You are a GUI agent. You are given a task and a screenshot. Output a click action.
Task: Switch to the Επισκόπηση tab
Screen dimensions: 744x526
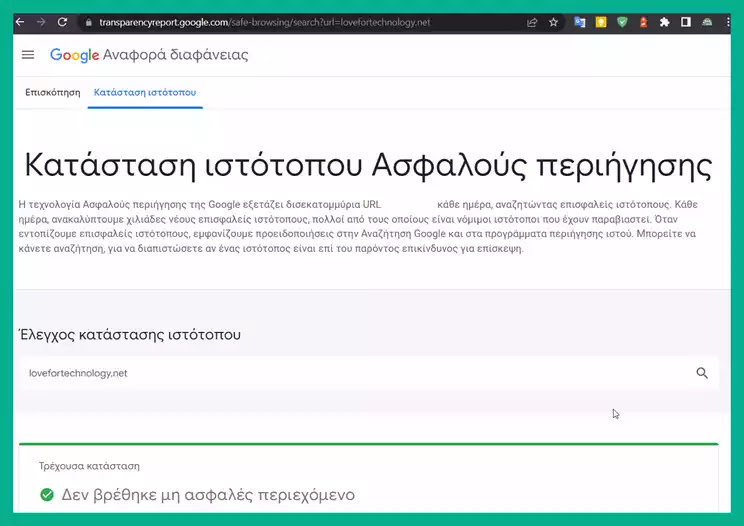click(x=53, y=92)
